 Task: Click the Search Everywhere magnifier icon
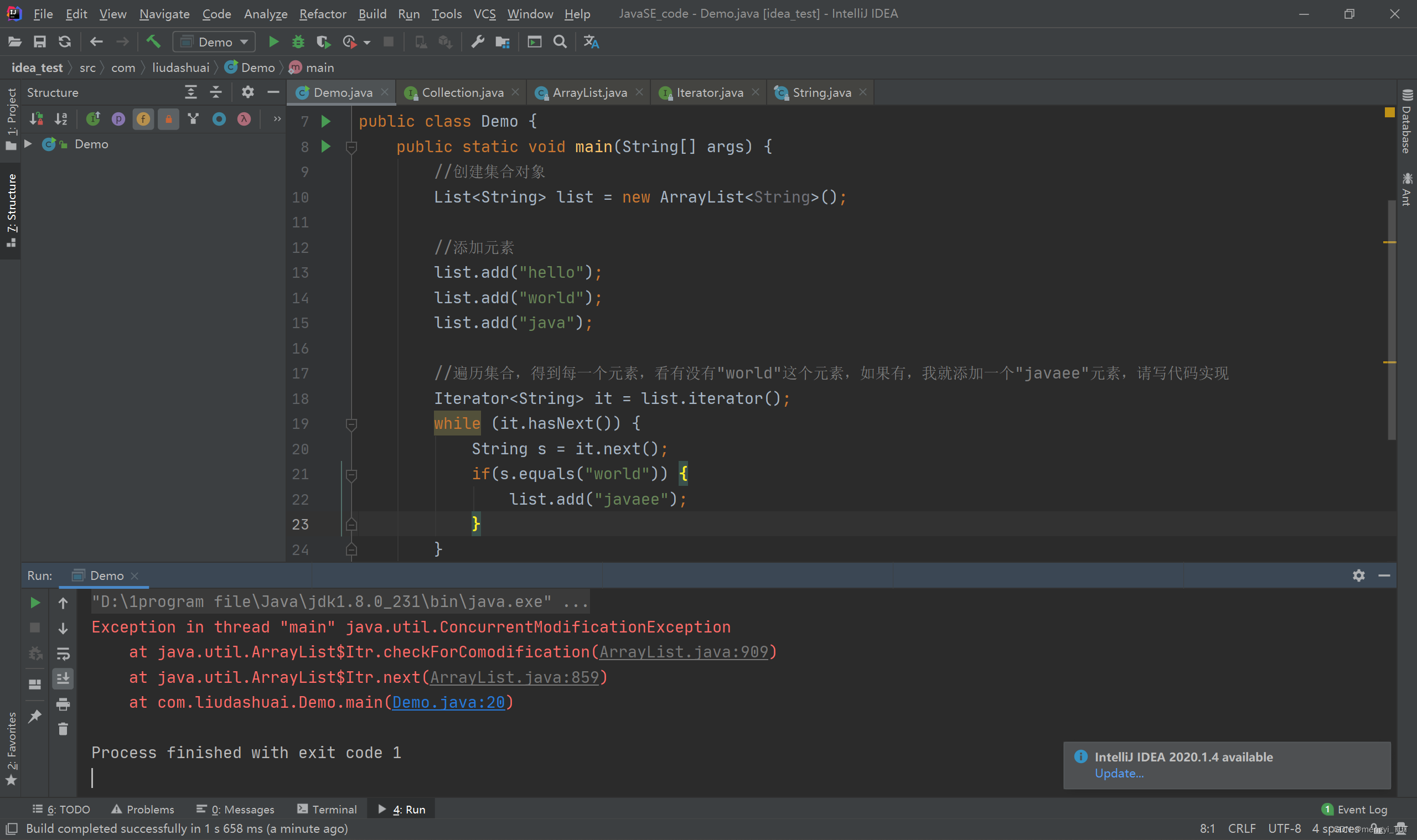(560, 42)
